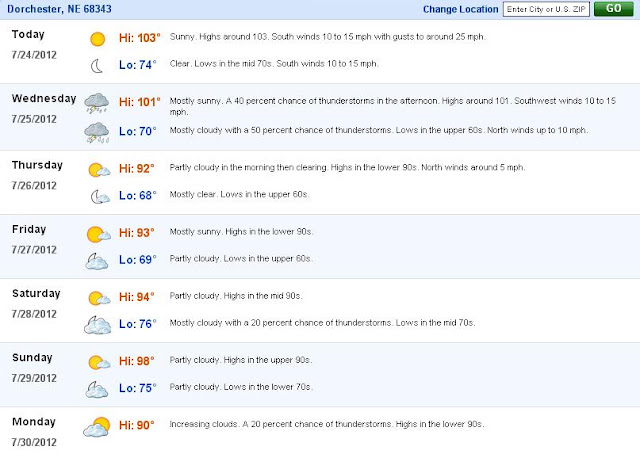Click 'Partly cloudy in the morning then clearing' text
The width and height of the screenshot is (640, 458).
pyautogui.click(x=347, y=167)
